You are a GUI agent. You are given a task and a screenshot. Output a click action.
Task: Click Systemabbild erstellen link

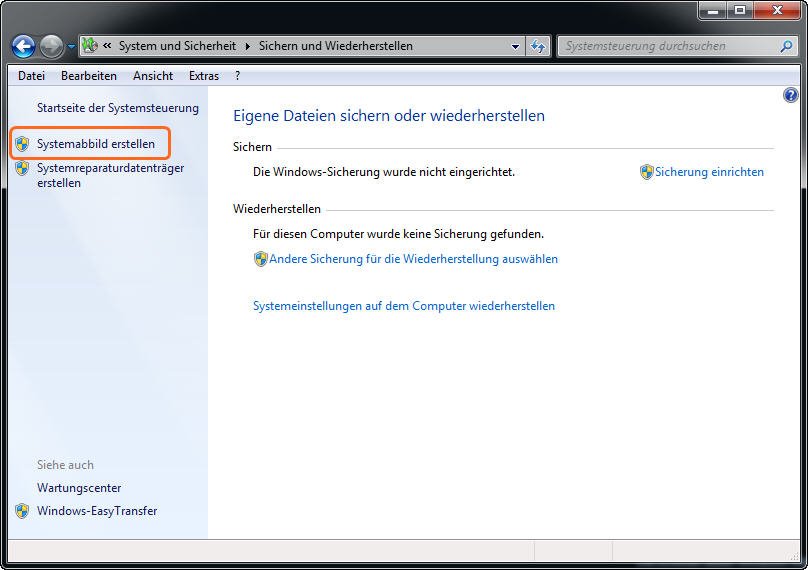(x=96, y=144)
